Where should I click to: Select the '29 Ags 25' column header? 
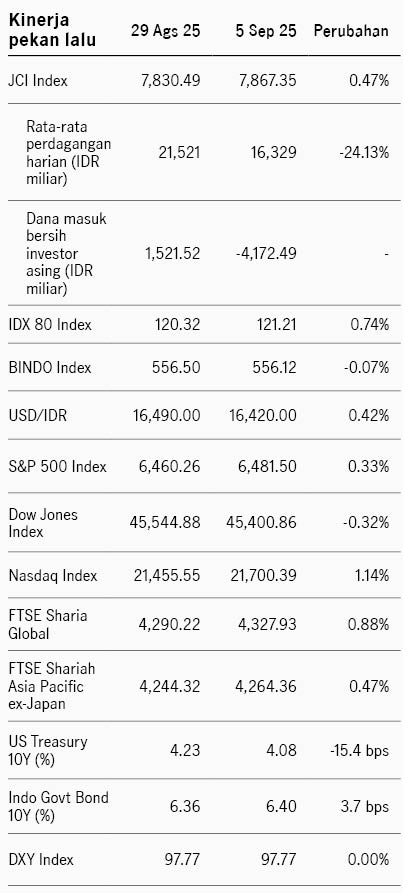pos(166,31)
